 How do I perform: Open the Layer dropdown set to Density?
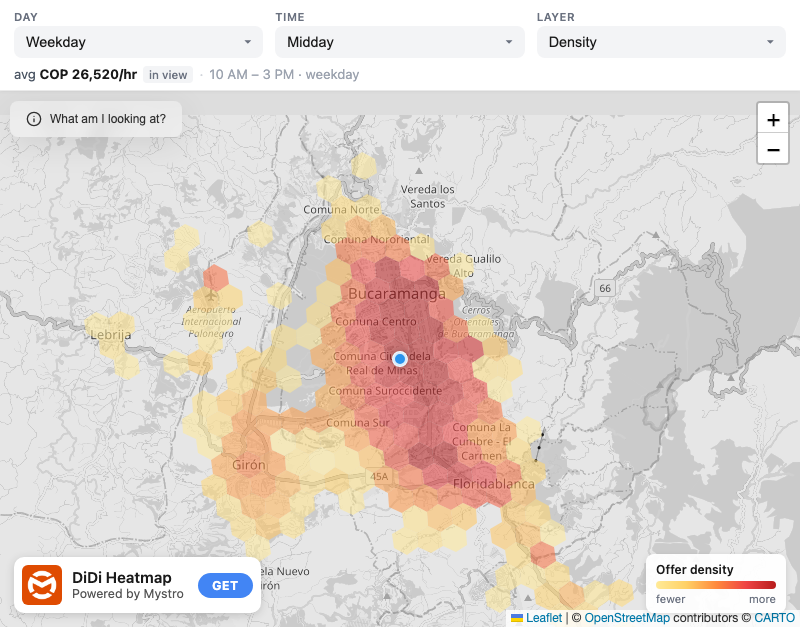click(x=661, y=42)
